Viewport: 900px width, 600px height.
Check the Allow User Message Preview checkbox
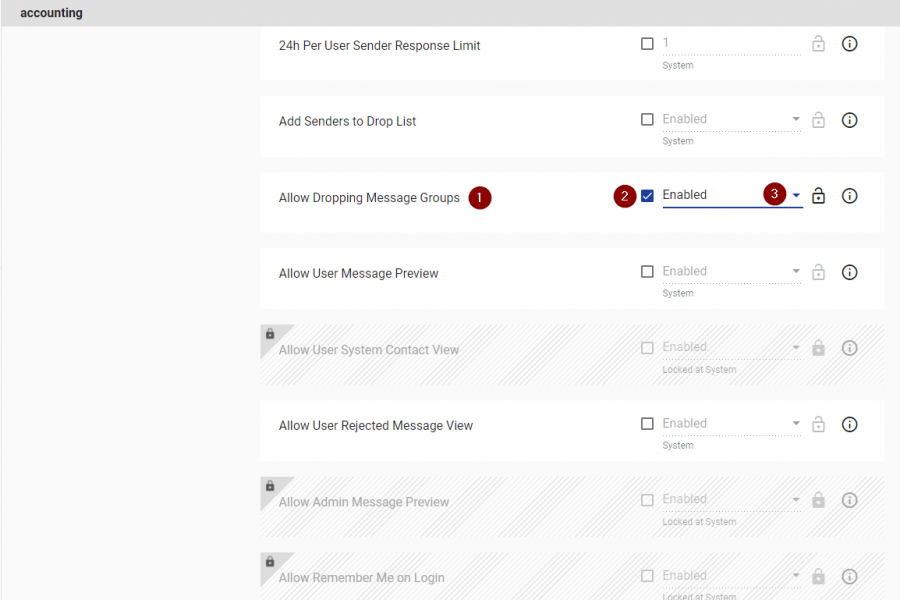point(647,272)
